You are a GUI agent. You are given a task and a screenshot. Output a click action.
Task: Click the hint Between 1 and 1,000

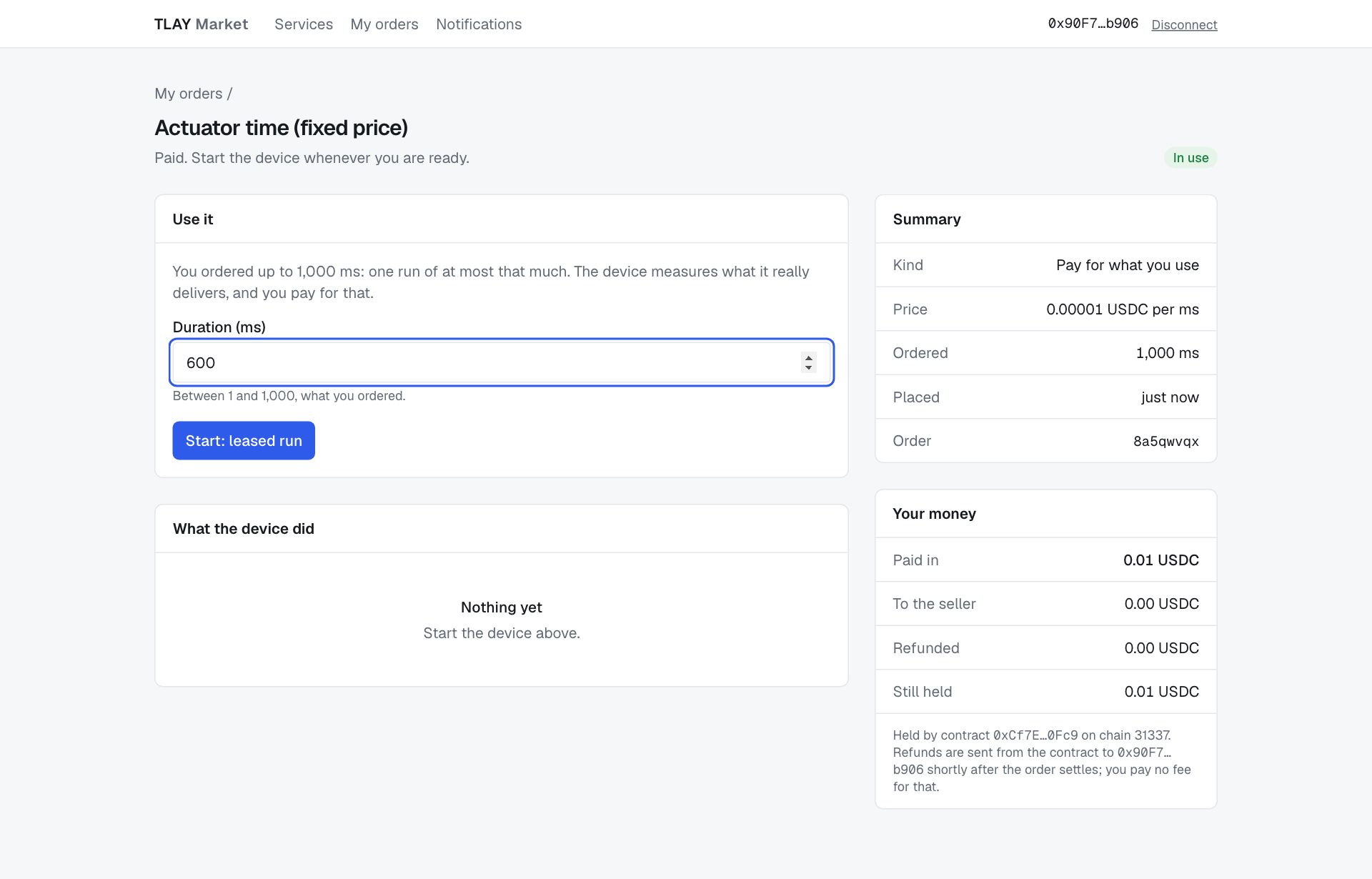[289, 396]
